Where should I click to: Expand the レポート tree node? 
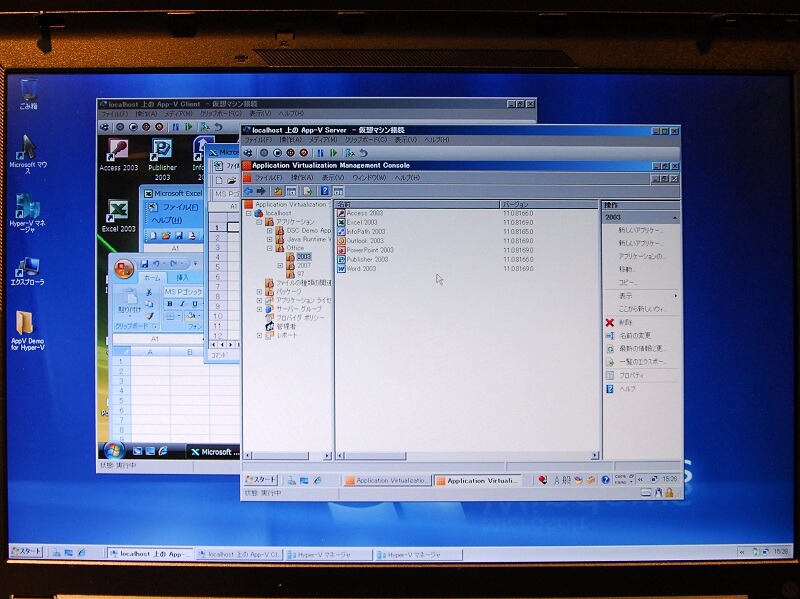(259, 335)
